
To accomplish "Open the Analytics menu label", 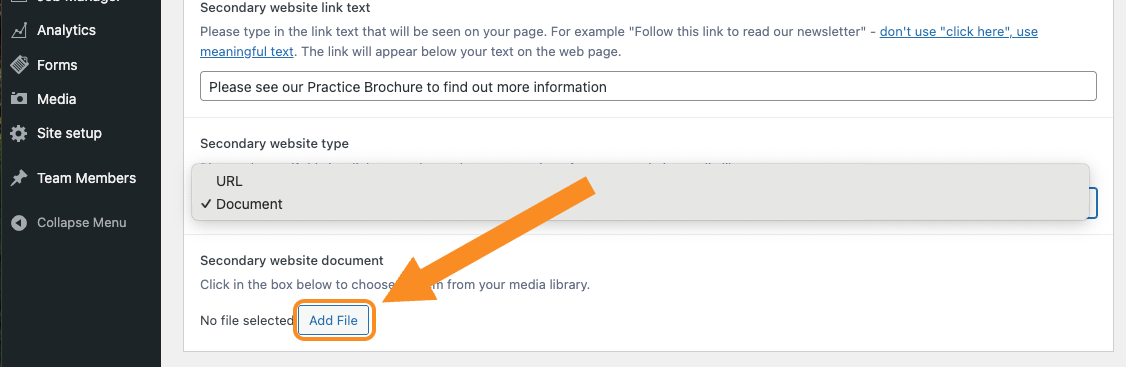I will [x=66, y=30].
